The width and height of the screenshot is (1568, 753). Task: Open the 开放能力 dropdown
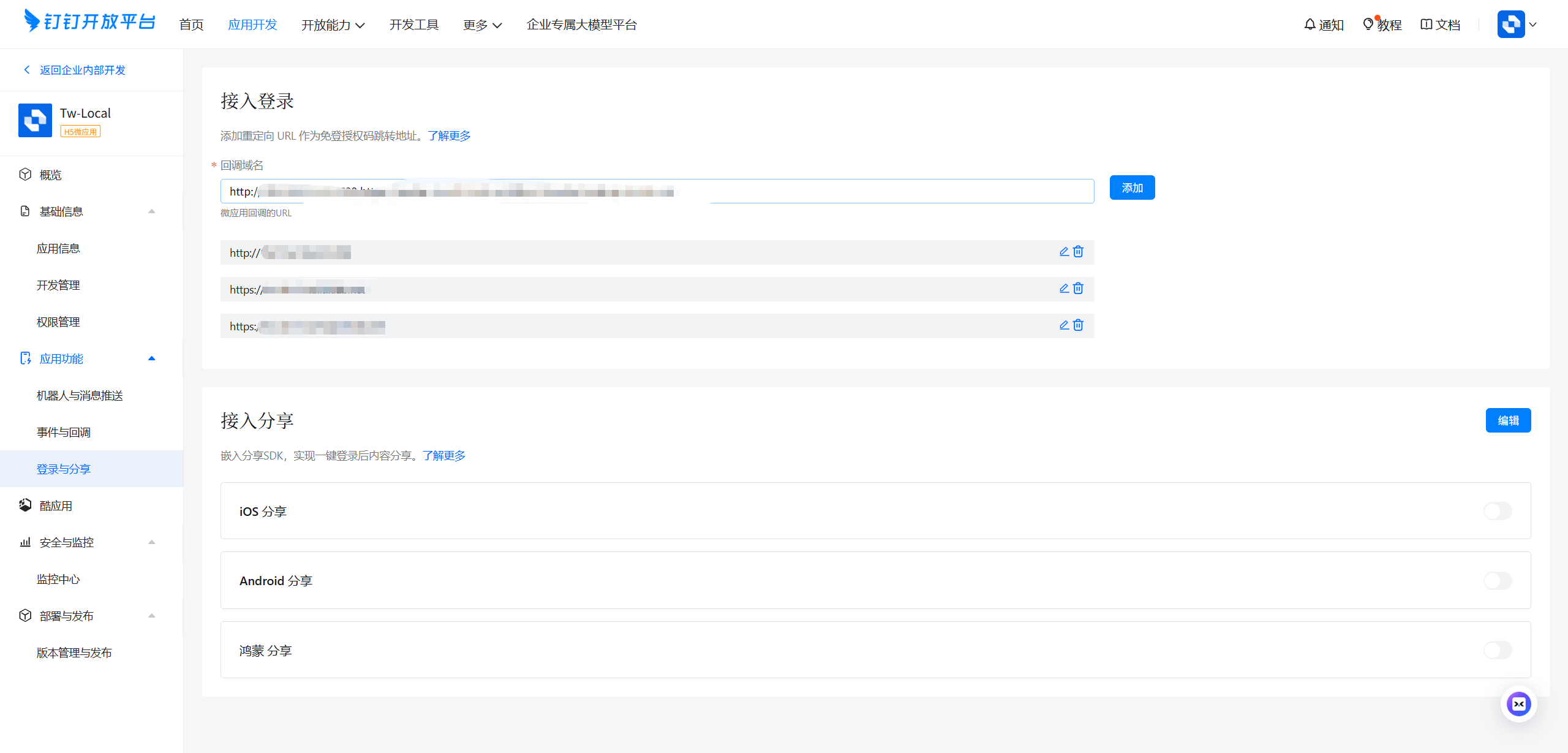click(x=333, y=25)
